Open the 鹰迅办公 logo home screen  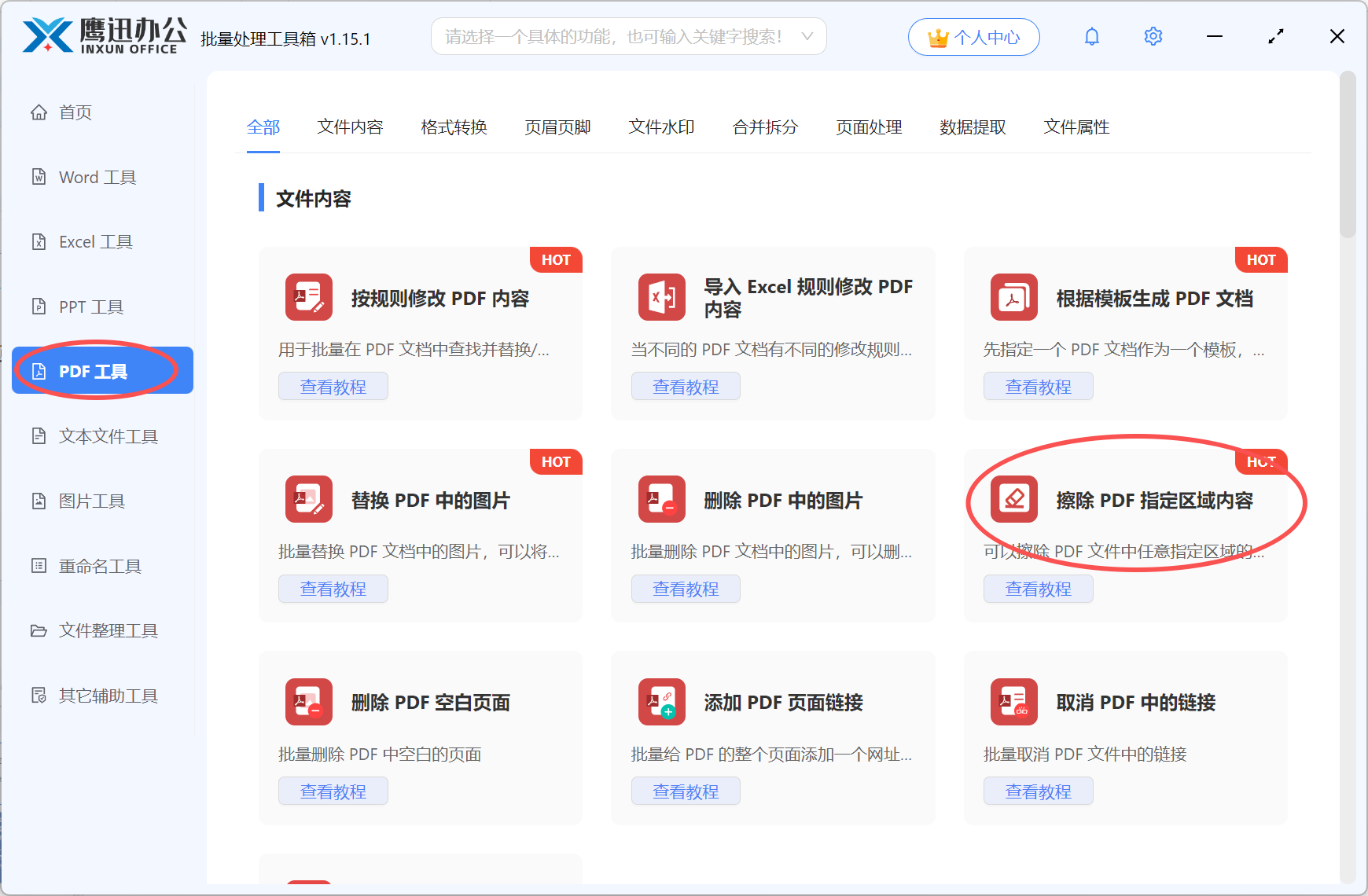[x=102, y=35]
